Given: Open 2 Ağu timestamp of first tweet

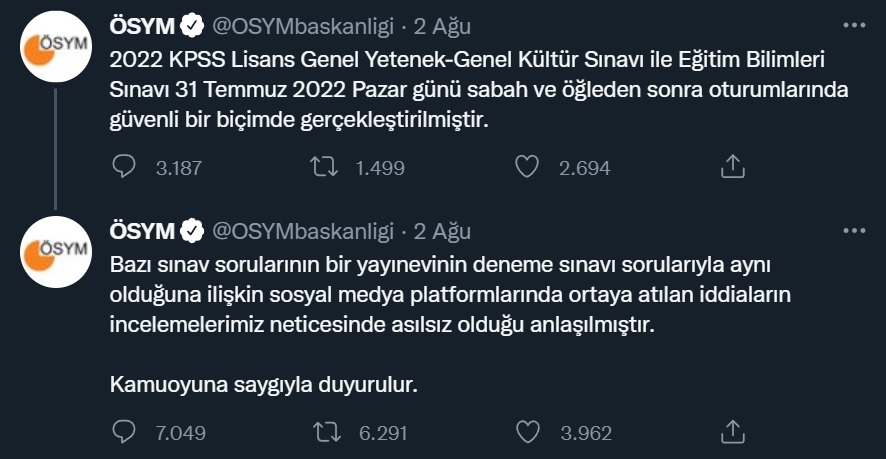Looking at the screenshot, I should (x=442, y=27).
